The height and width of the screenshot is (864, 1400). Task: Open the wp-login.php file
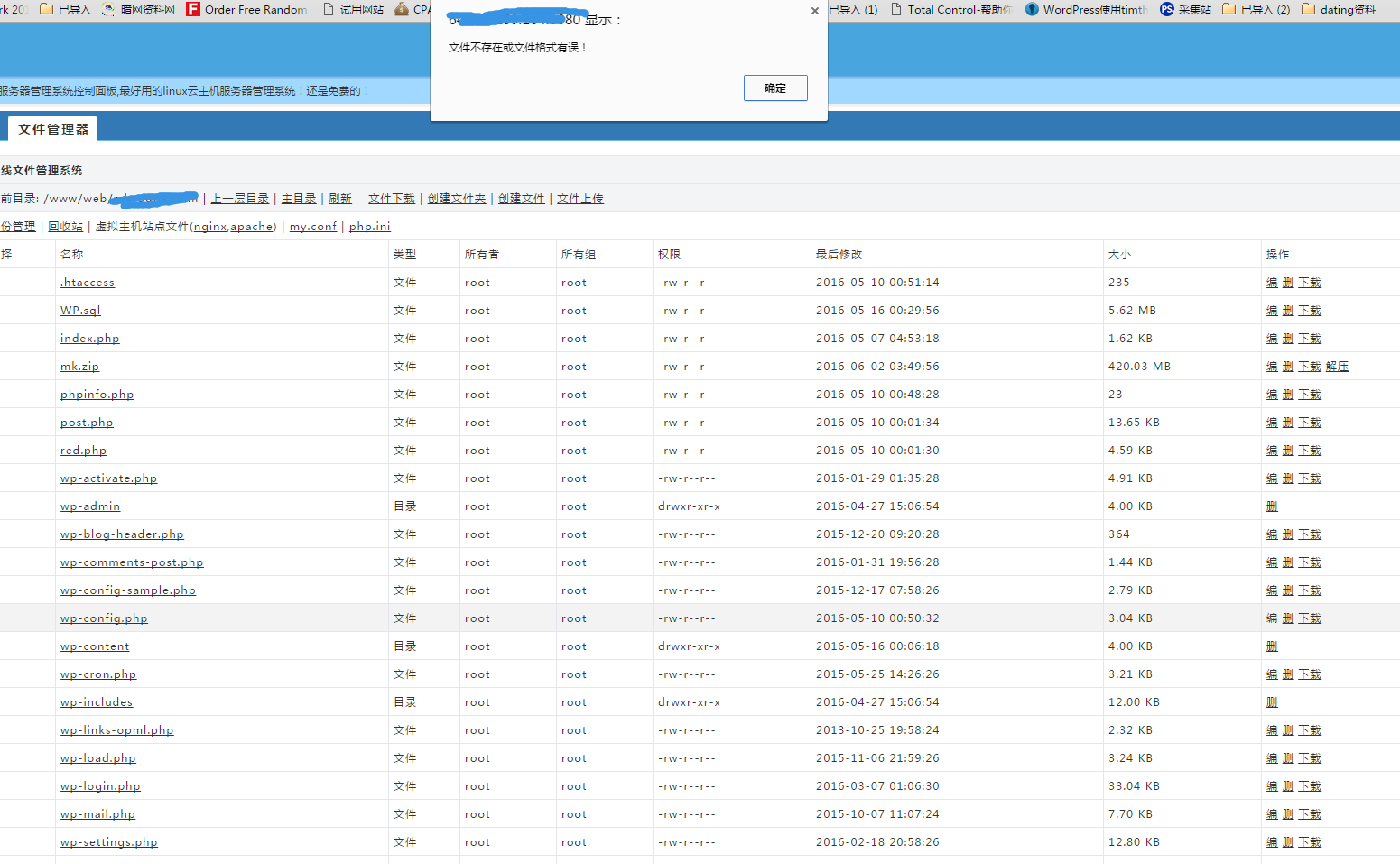[100, 786]
